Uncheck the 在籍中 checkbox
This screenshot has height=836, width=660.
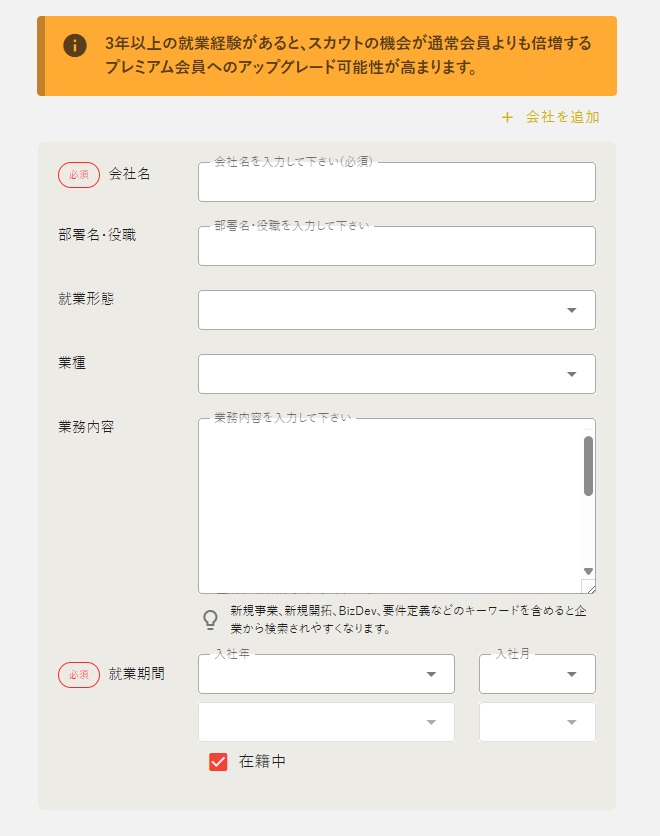click(x=218, y=762)
